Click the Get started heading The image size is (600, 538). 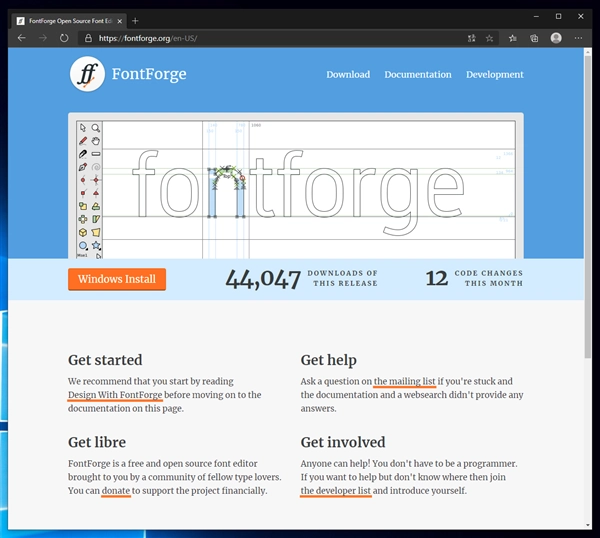point(105,360)
